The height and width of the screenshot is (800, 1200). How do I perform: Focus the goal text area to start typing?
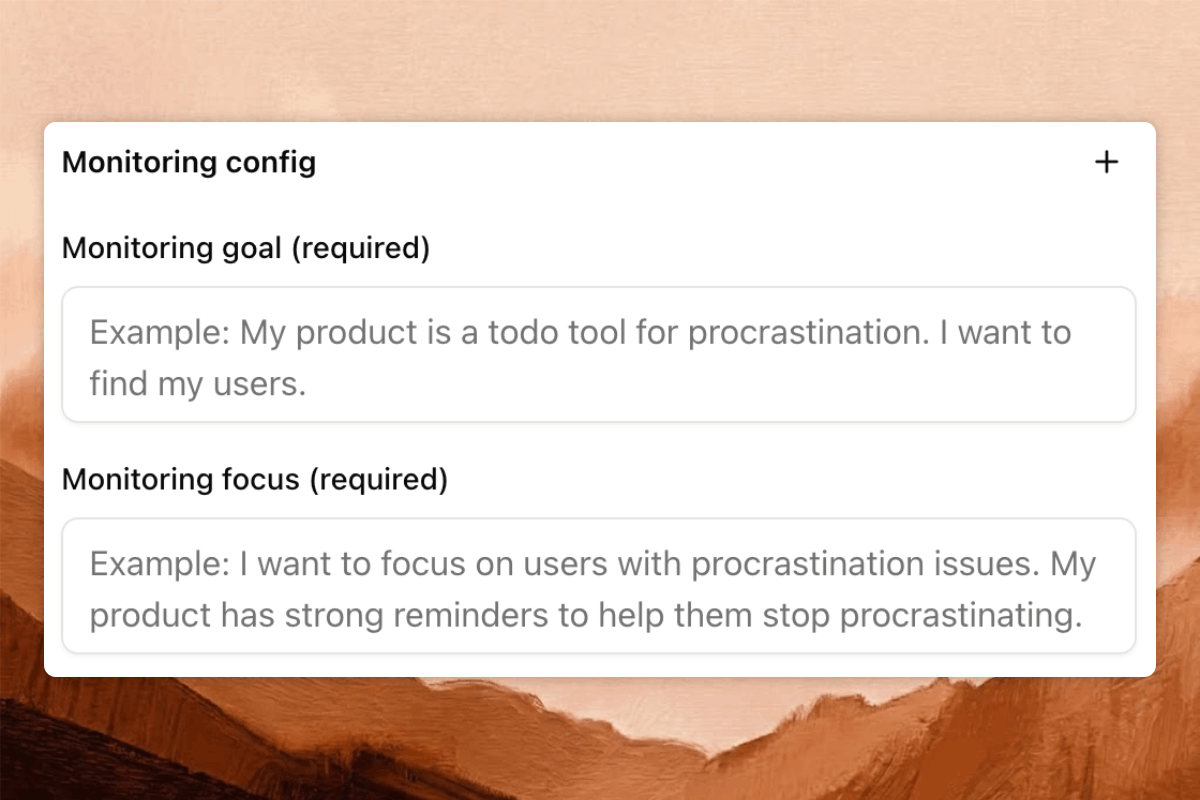pos(600,355)
